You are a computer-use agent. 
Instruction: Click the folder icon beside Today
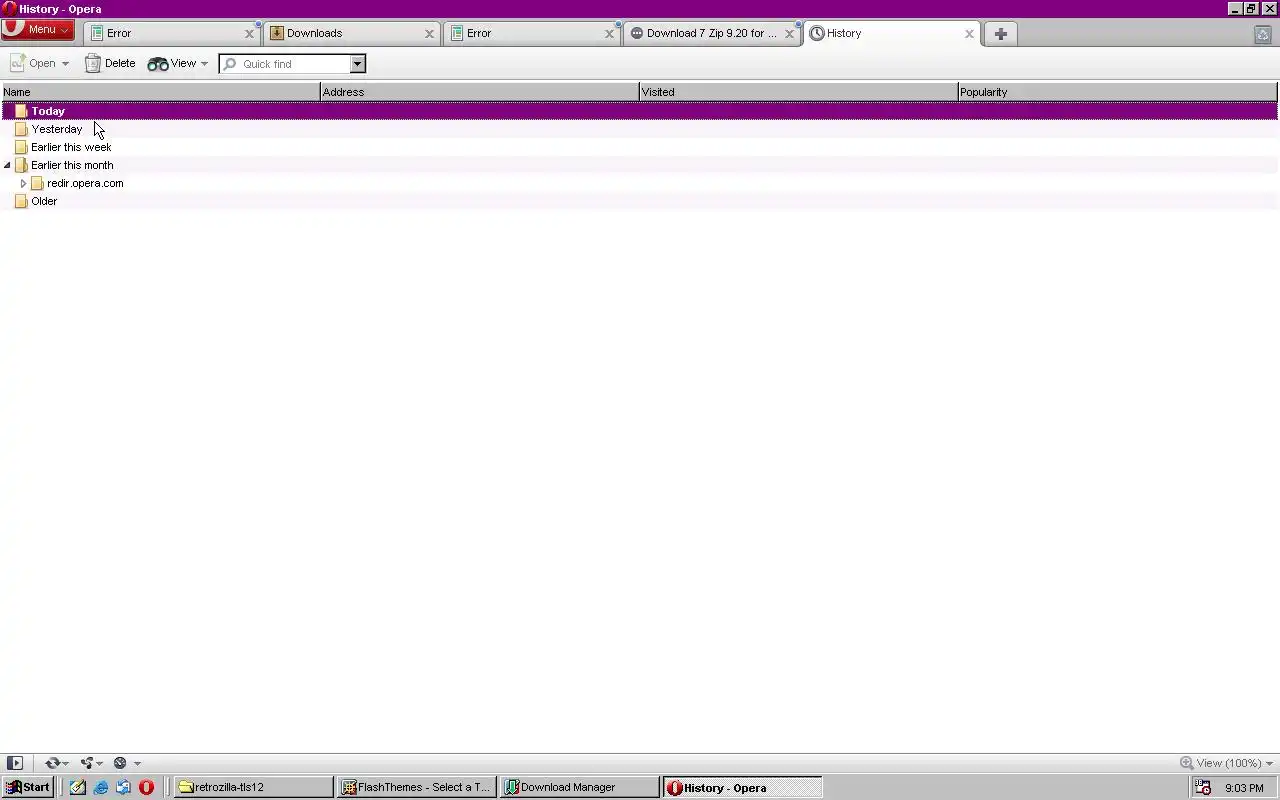21,111
